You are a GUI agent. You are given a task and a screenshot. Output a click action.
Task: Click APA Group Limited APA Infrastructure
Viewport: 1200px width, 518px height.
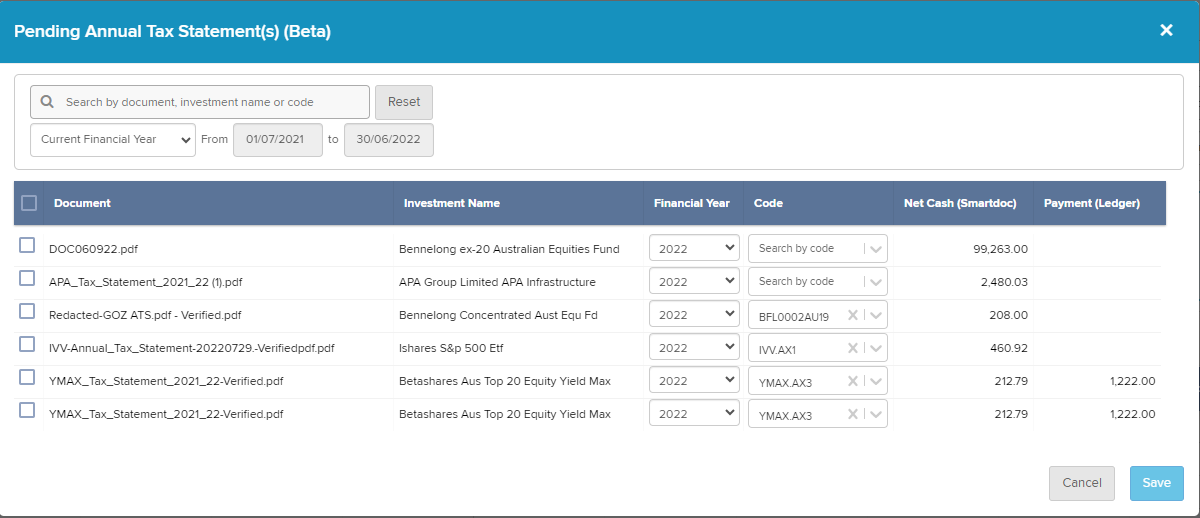497,282
